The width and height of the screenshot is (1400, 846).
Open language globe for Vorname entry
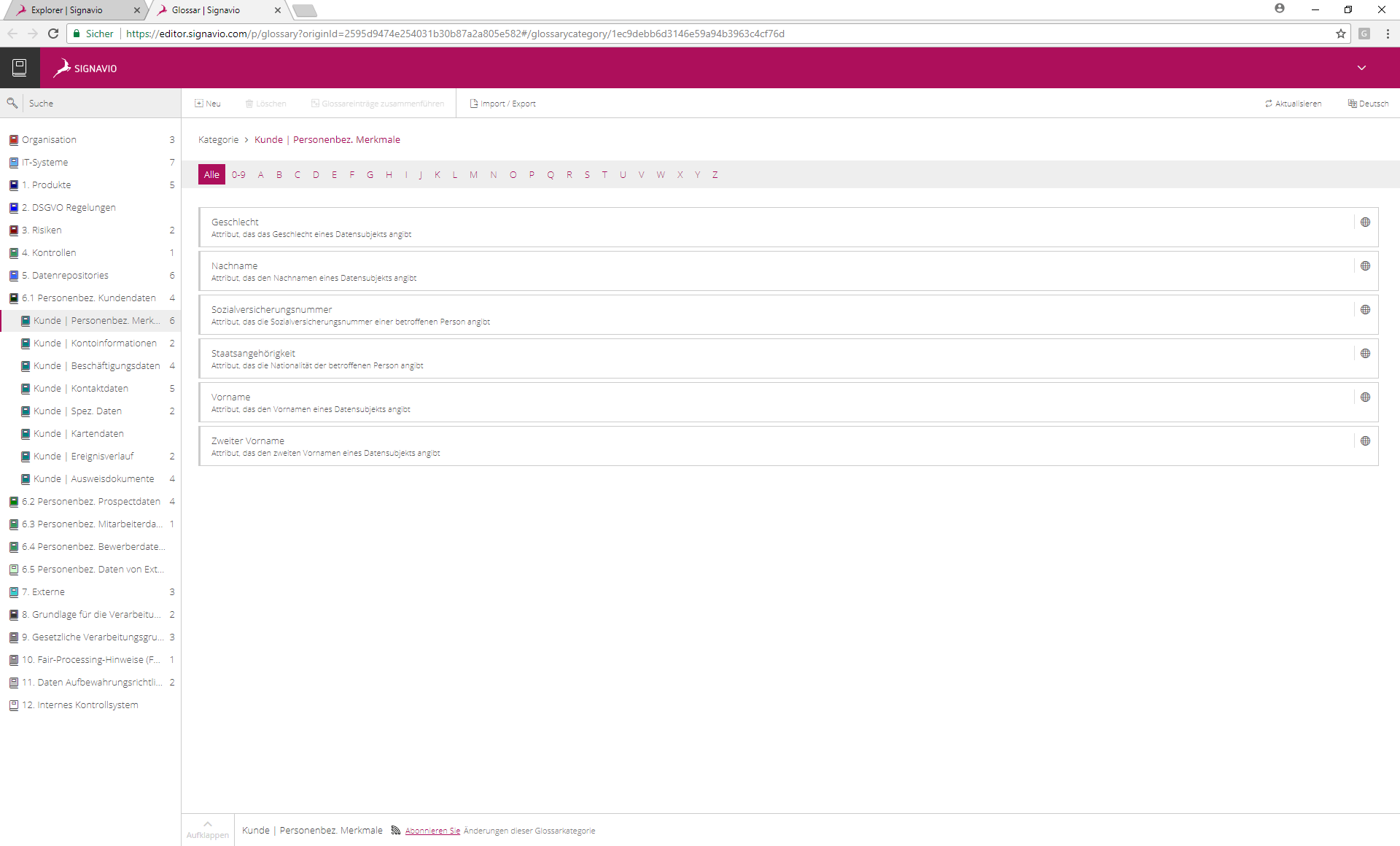click(1365, 397)
